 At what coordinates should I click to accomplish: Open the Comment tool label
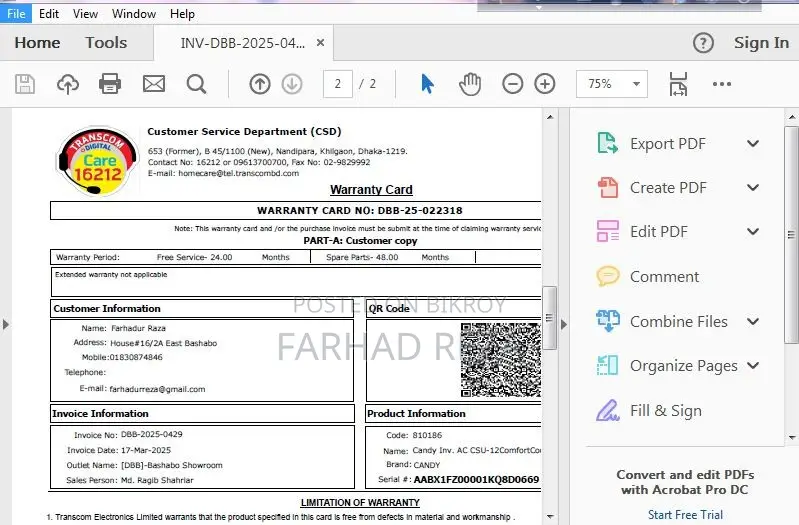pyautogui.click(x=664, y=276)
